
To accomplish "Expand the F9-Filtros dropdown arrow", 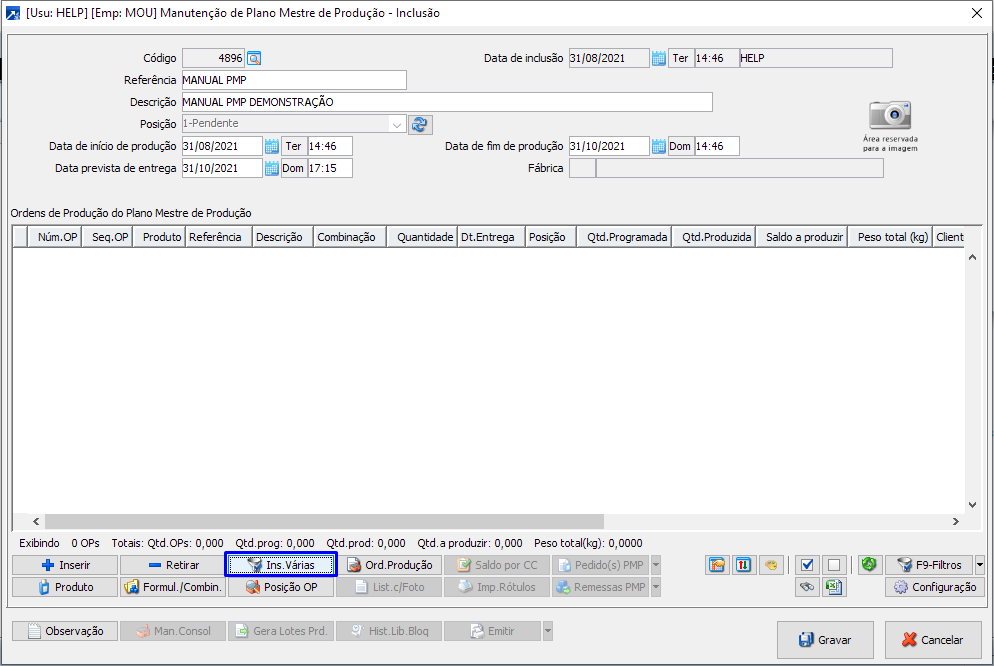I will point(980,565).
